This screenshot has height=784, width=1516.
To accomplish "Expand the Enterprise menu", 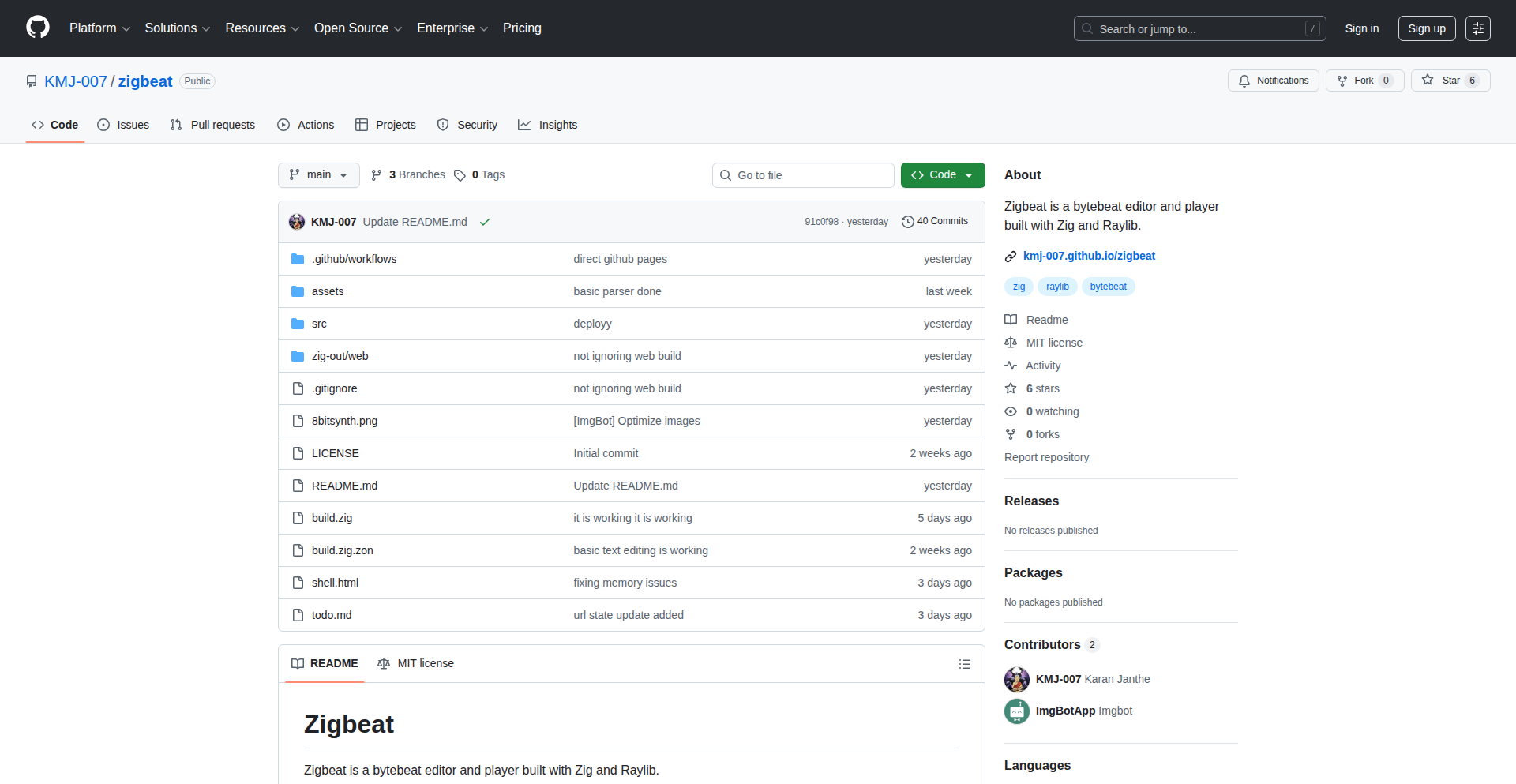I will pos(452,28).
